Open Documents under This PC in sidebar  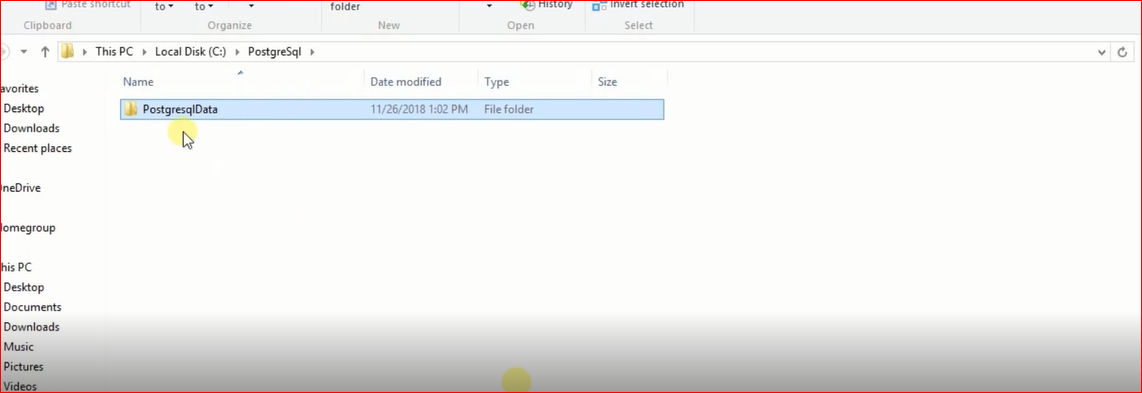pos(32,307)
